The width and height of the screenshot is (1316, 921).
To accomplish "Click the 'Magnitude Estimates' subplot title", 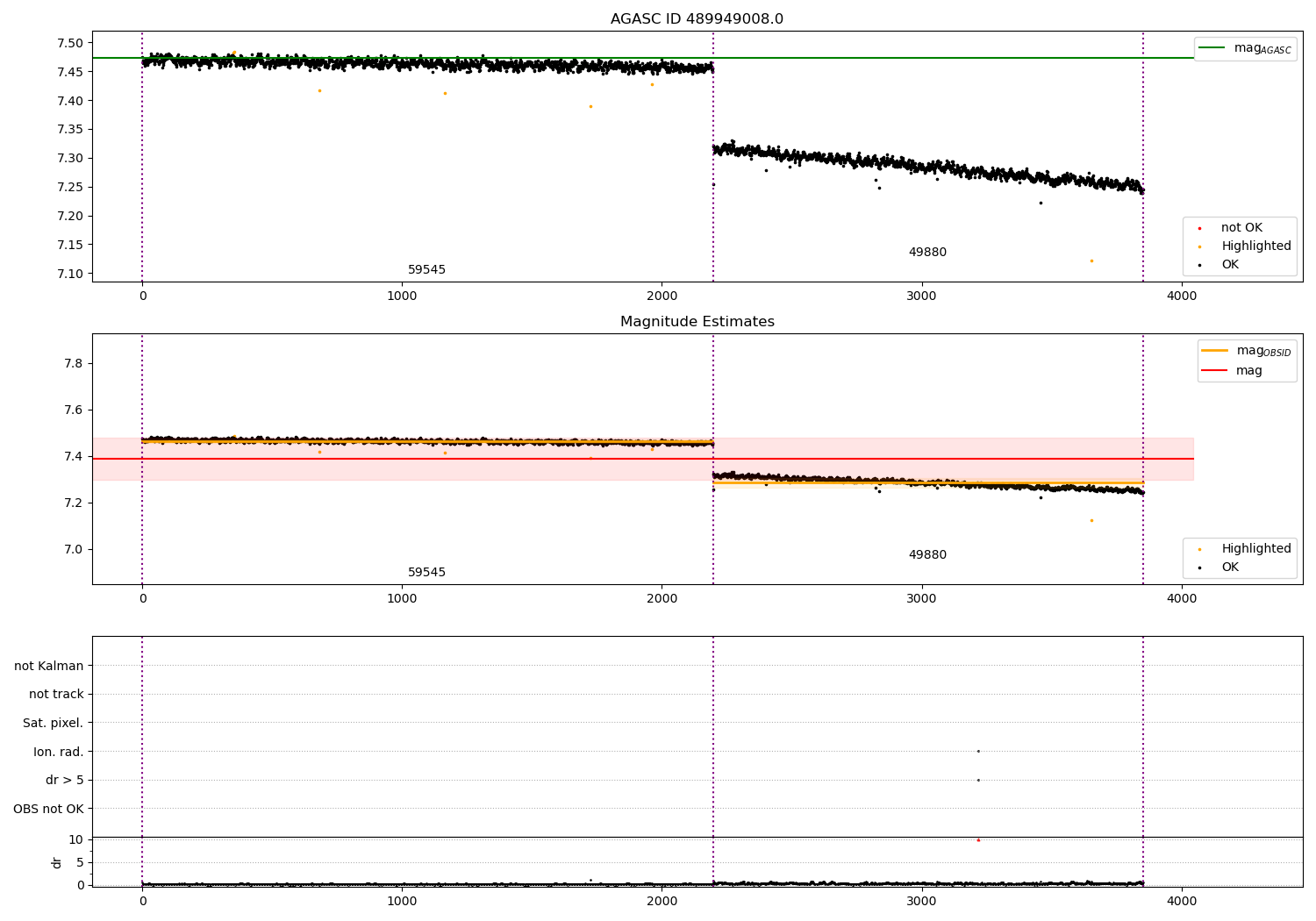I will coord(697,322).
